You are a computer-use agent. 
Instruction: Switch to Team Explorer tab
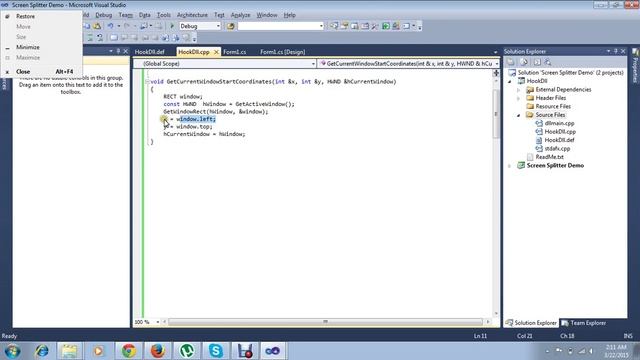coord(583,323)
